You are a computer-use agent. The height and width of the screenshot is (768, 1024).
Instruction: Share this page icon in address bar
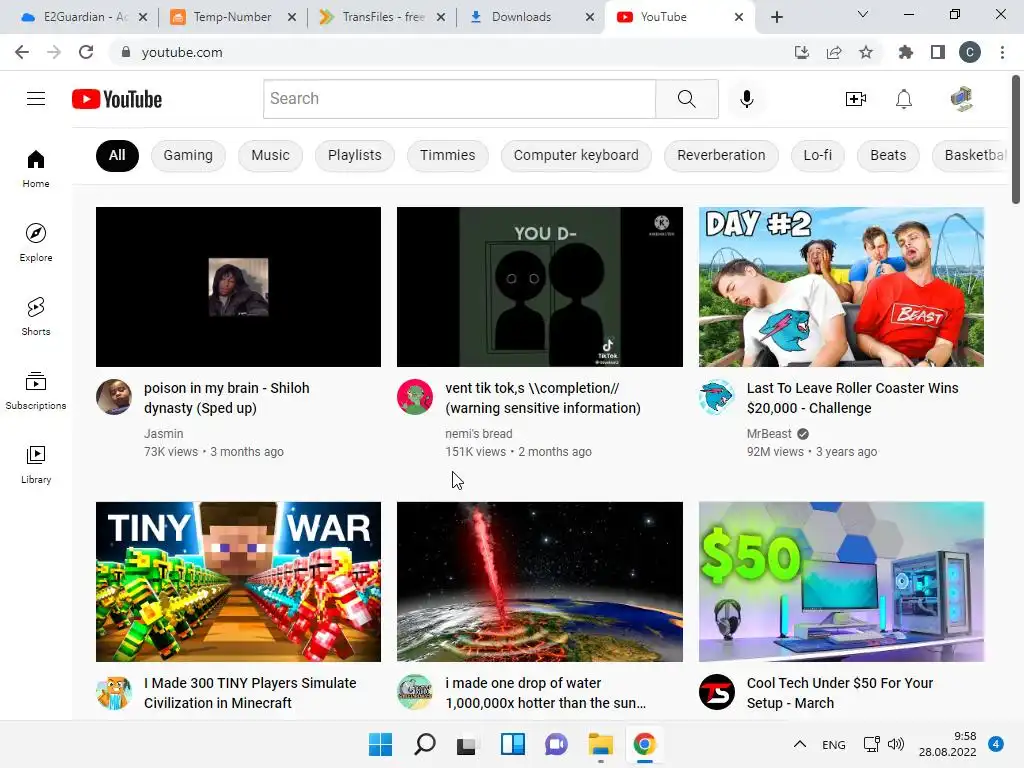(834, 52)
